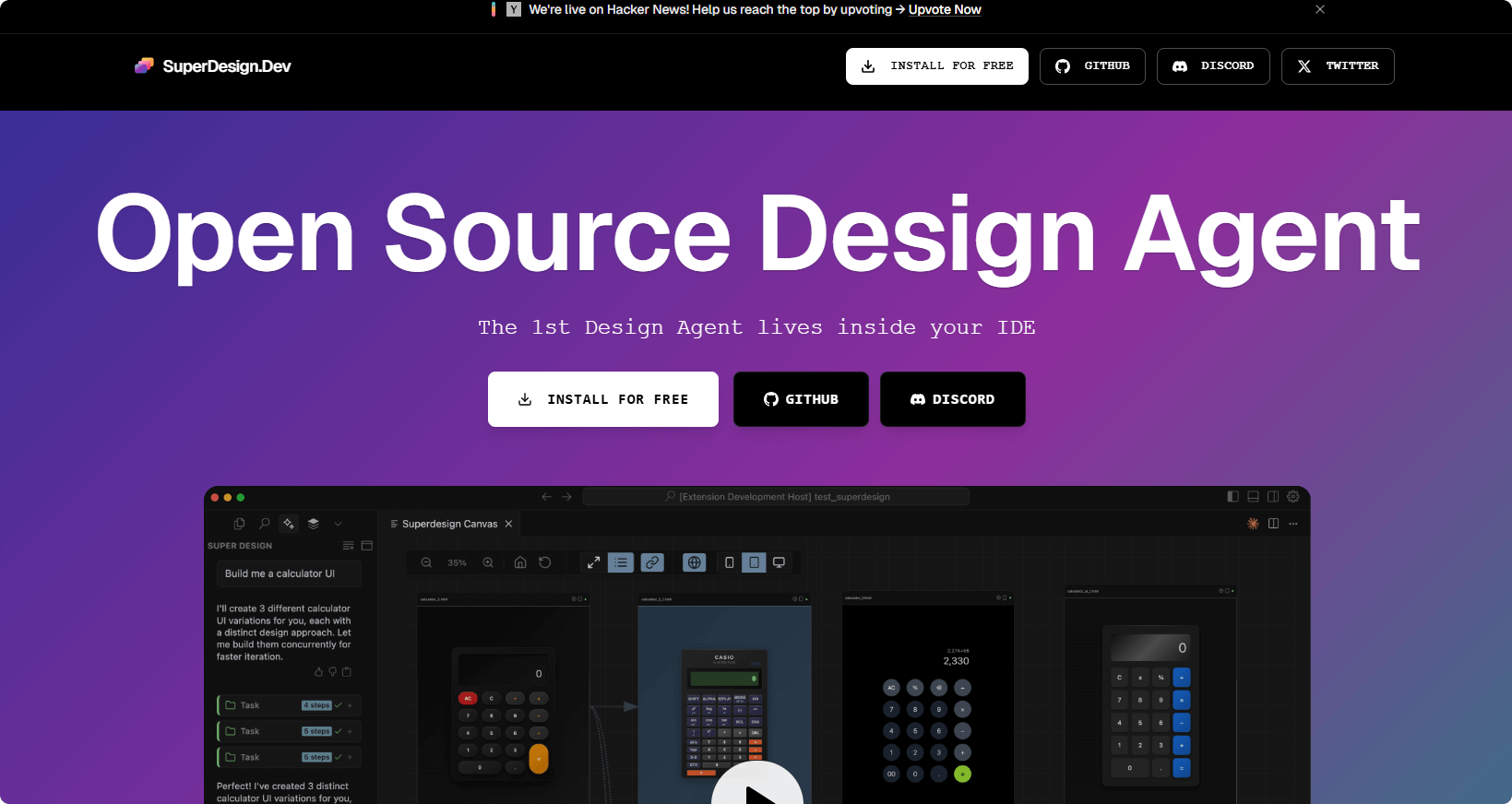Toggle the primary sidebar layout icon

click(1232, 496)
